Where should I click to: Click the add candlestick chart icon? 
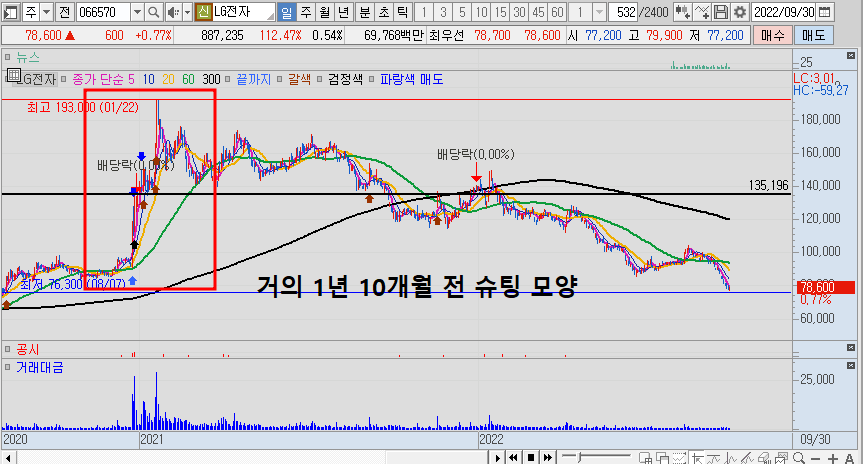(682, 12)
